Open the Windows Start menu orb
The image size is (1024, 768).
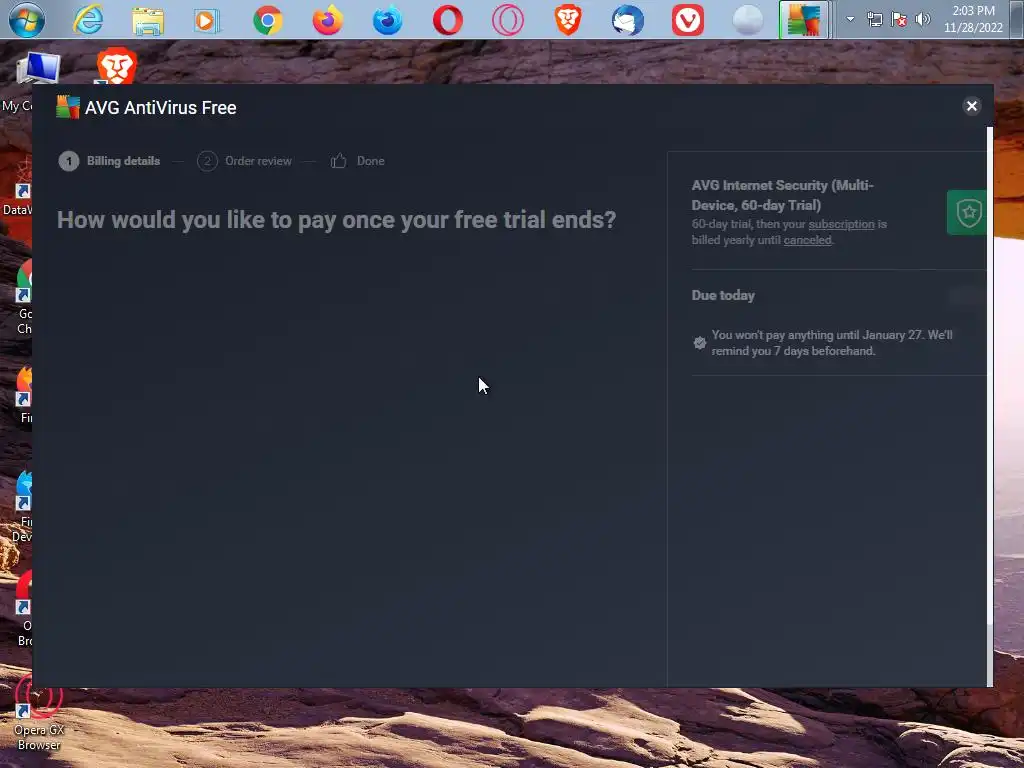click(x=27, y=20)
